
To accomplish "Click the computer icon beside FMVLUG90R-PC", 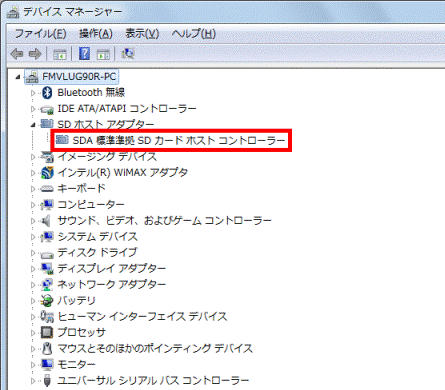I will click(x=32, y=77).
